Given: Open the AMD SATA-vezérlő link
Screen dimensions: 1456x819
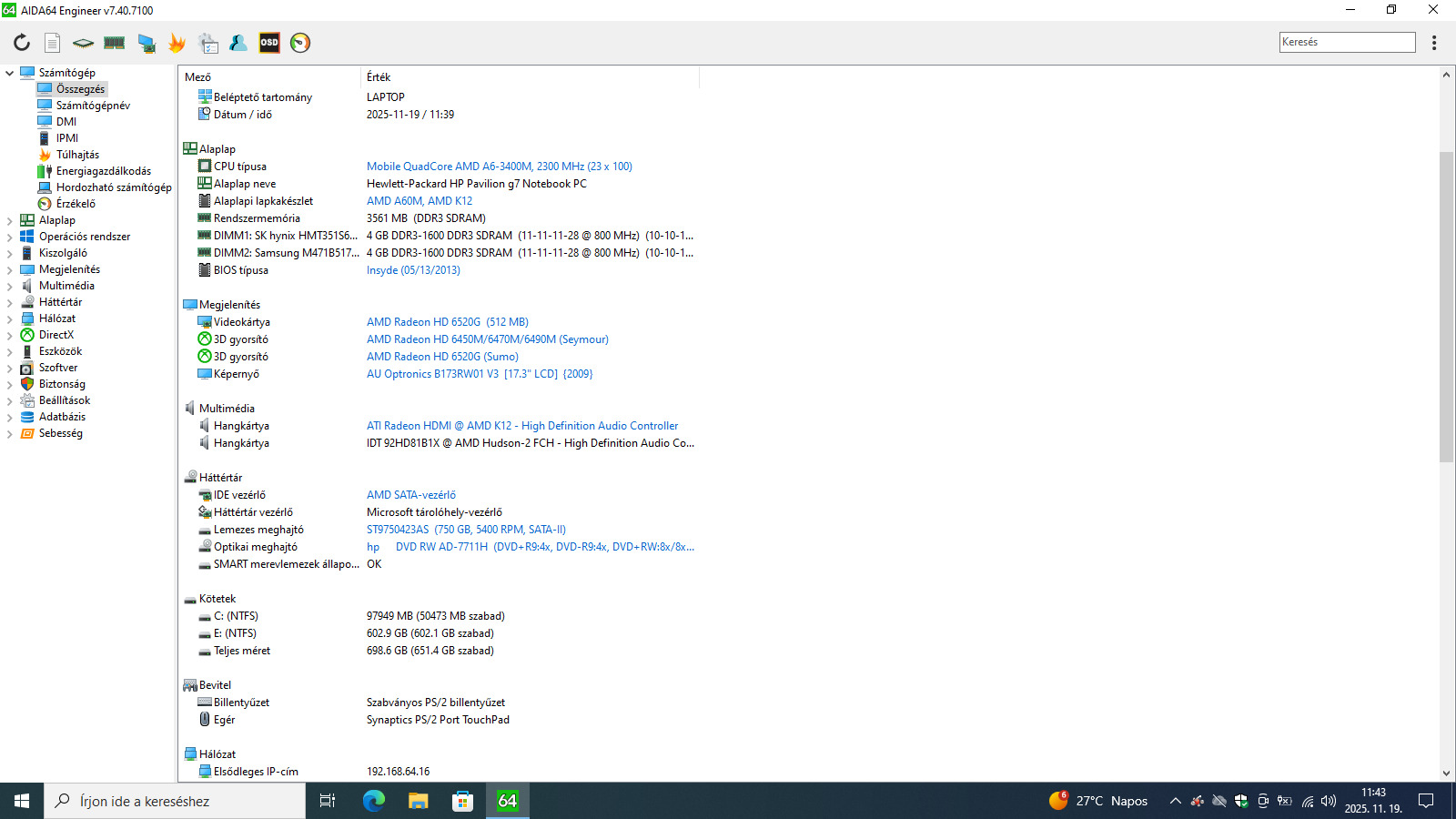Looking at the screenshot, I should (411, 495).
